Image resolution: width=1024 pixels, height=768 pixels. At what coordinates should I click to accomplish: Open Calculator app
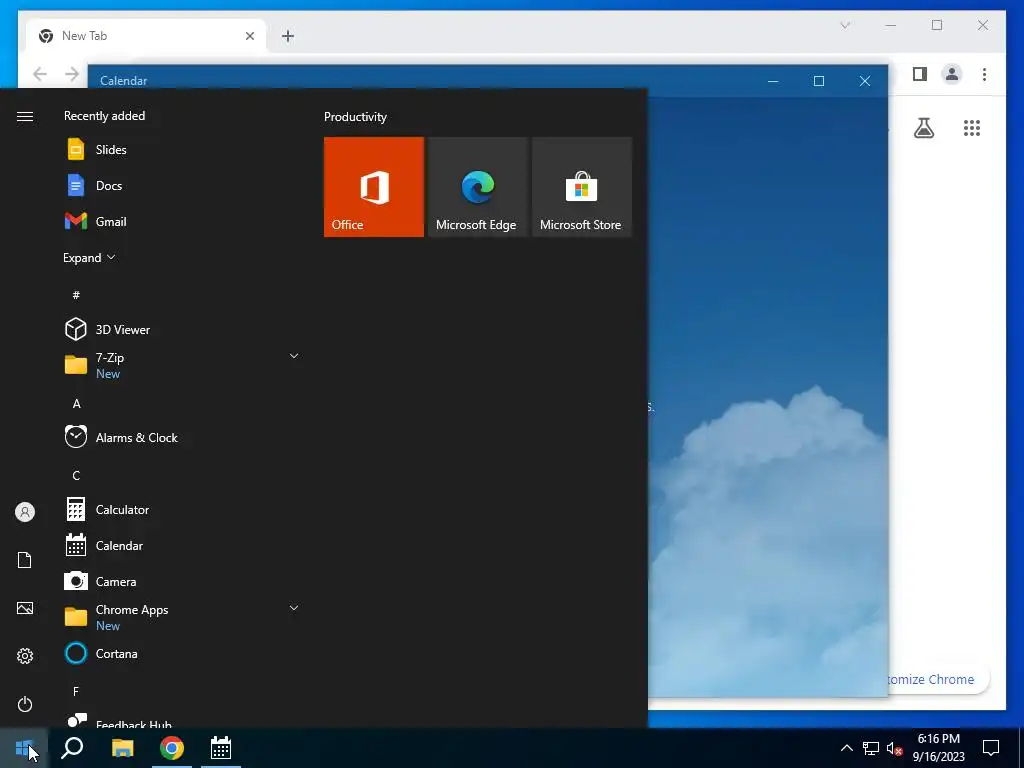[x=180, y=509]
